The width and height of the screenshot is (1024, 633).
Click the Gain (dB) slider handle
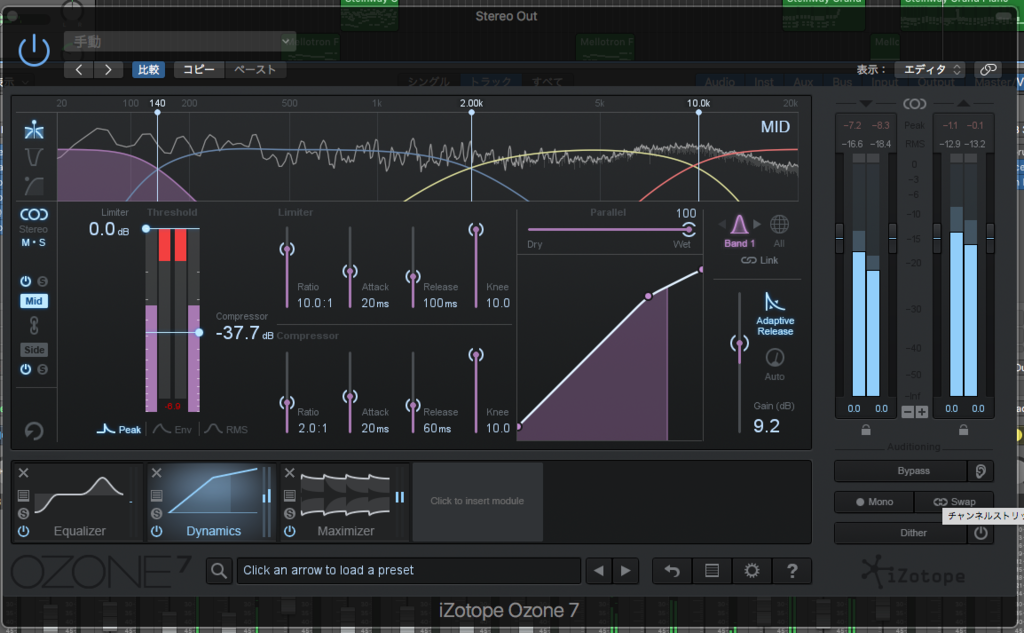point(739,343)
